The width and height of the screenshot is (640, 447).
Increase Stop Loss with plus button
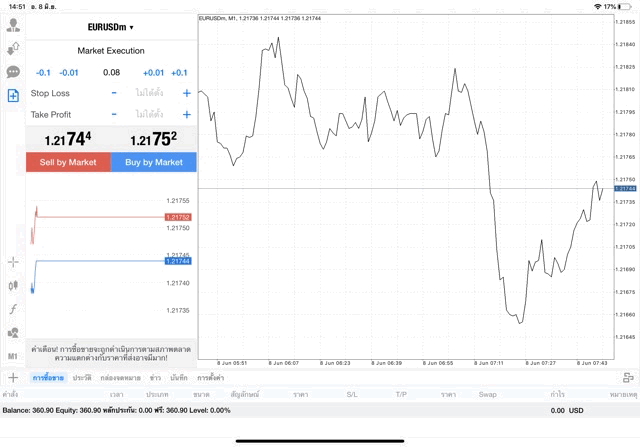pyautogui.click(x=186, y=93)
